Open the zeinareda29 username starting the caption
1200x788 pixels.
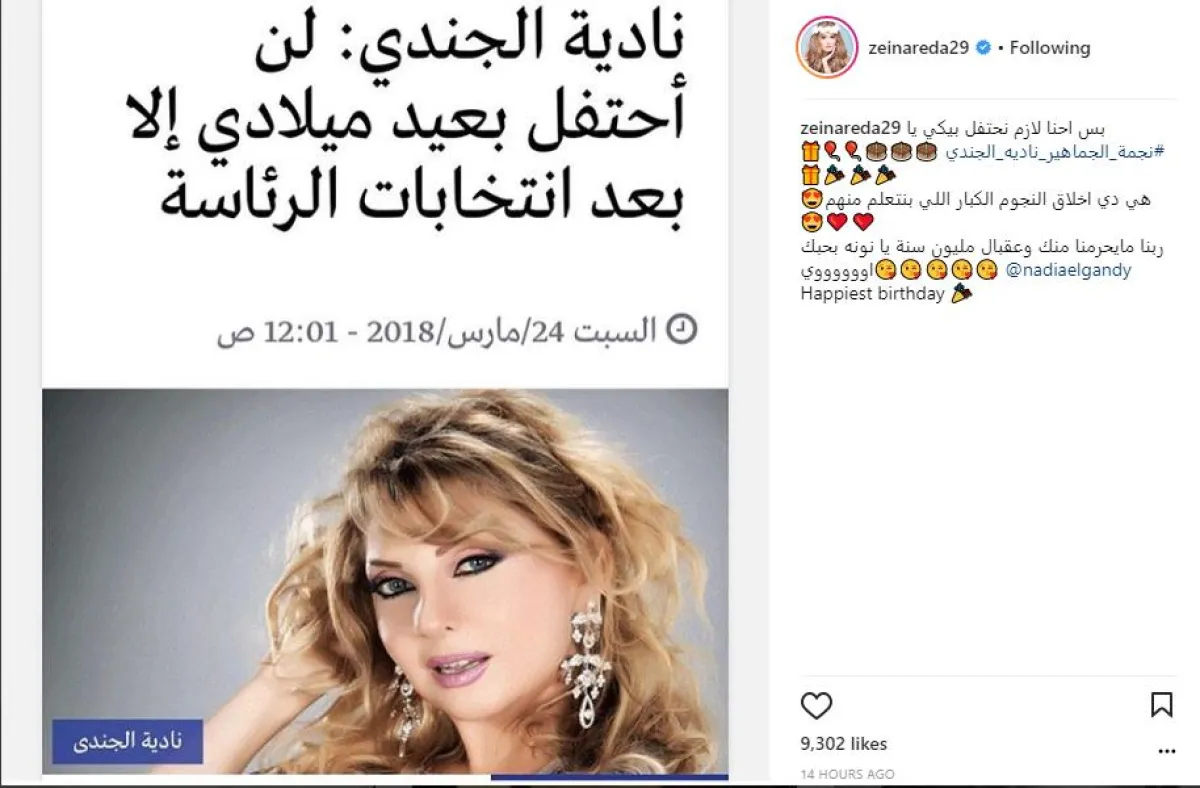[852, 128]
